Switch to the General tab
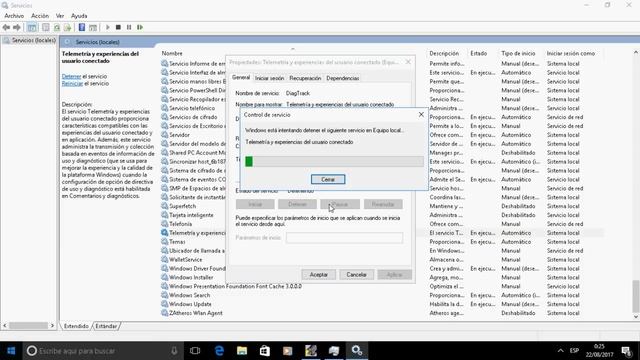The image size is (640, 360). point(241,78)
